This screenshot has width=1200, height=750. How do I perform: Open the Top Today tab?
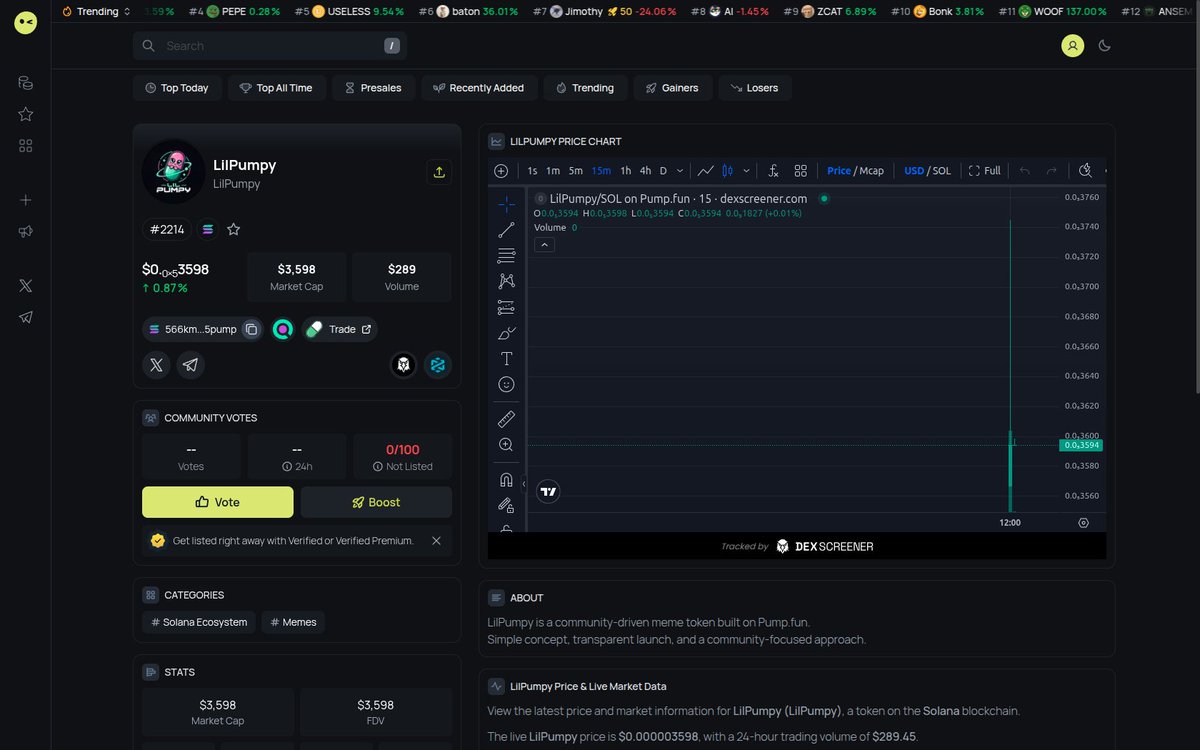pos(177,88)
